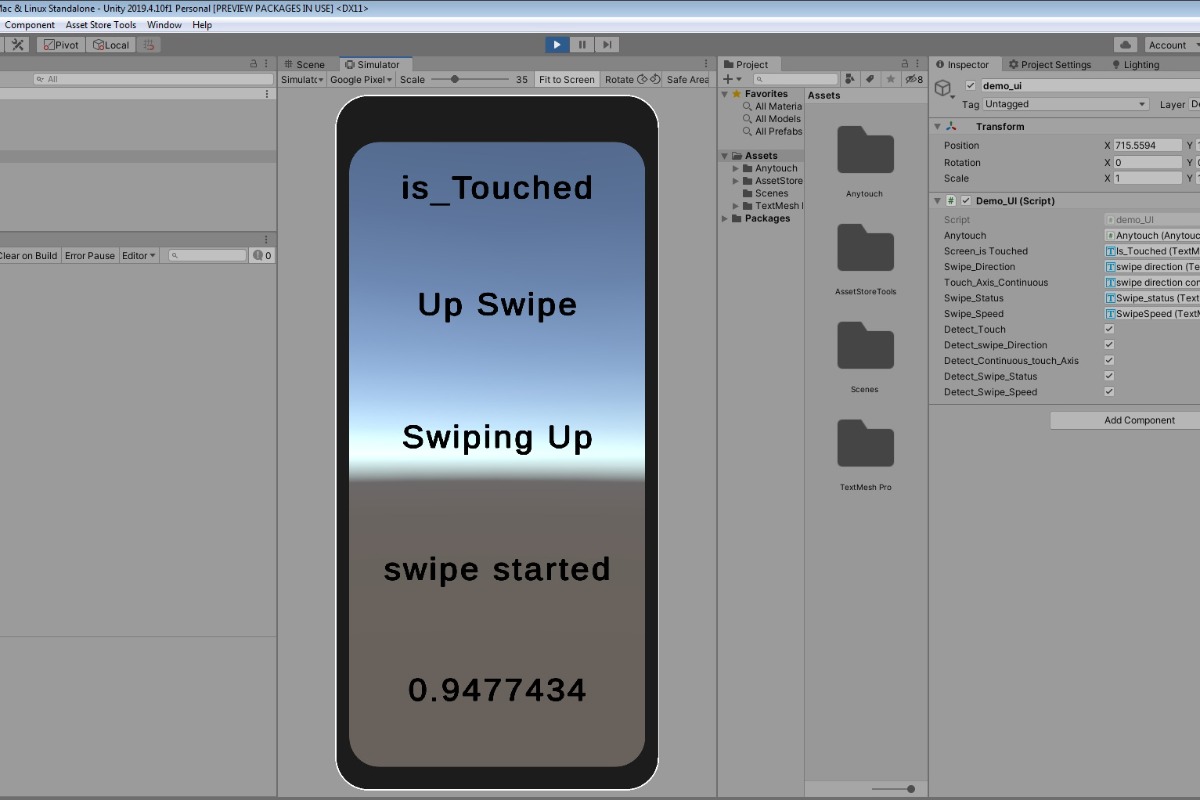The image size is (1200, 800).
Task: Click the Step frame button
Action: click(607, 45)
